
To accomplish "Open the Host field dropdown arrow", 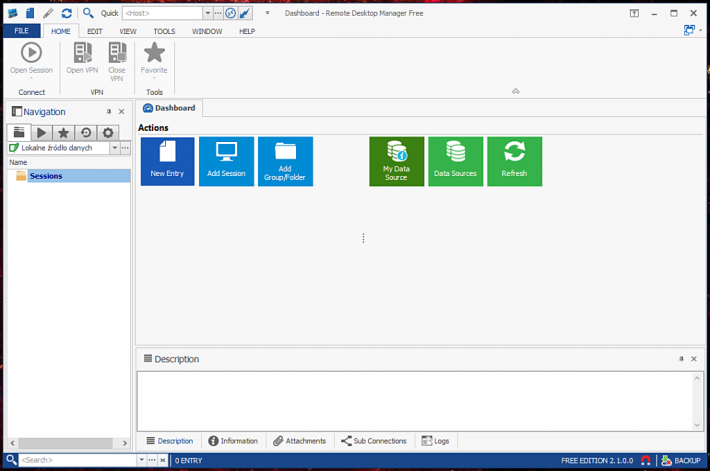I will 208,13.
